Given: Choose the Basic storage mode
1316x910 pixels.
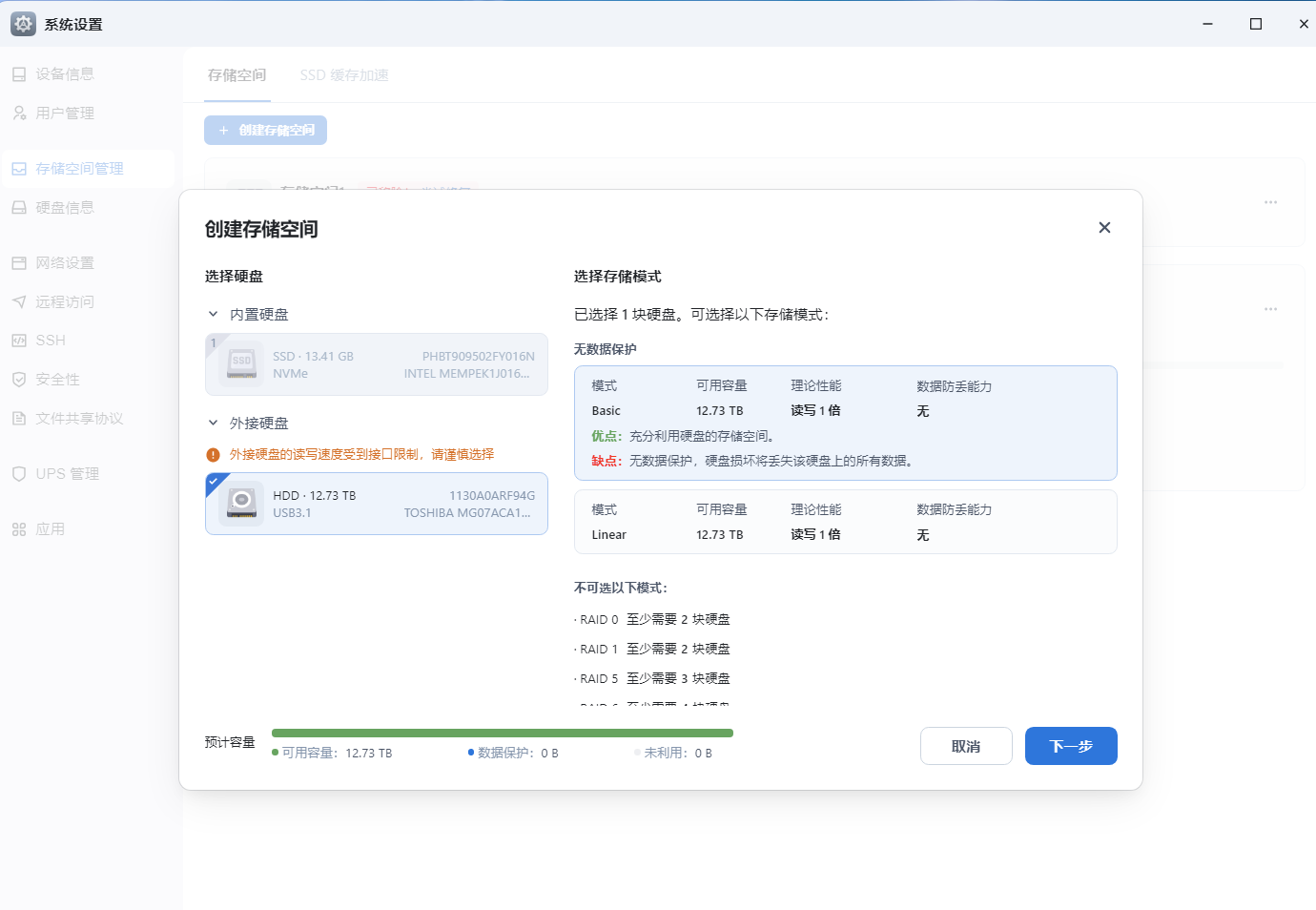Looking at the screenshot, I should click(846, 424).
